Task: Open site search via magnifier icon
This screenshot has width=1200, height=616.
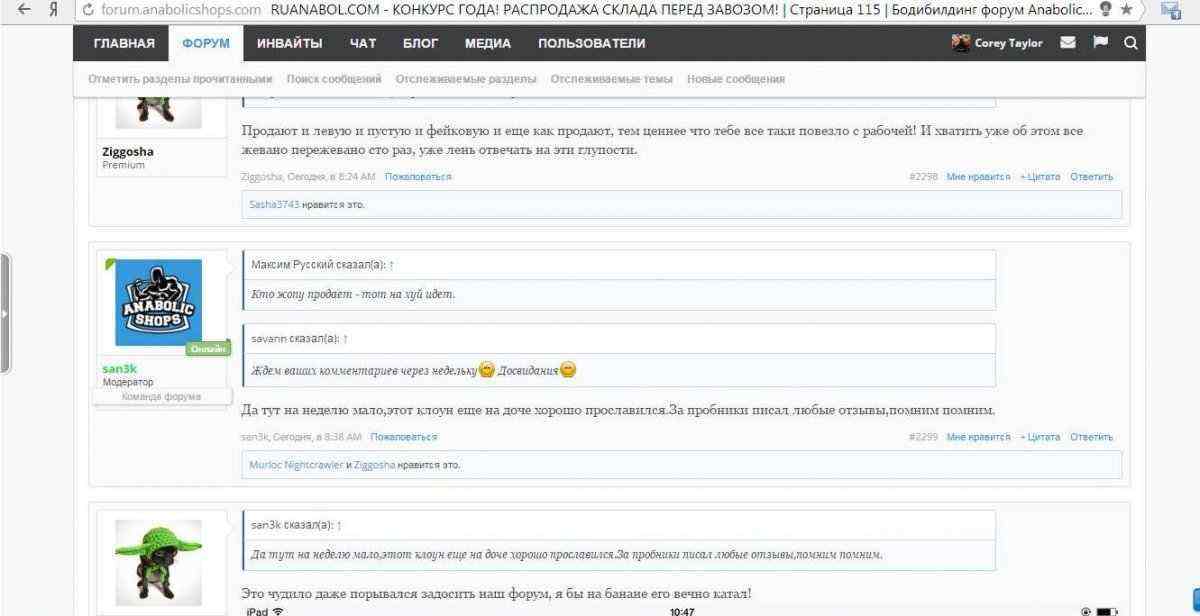Action: click(x=1130, y=43)
